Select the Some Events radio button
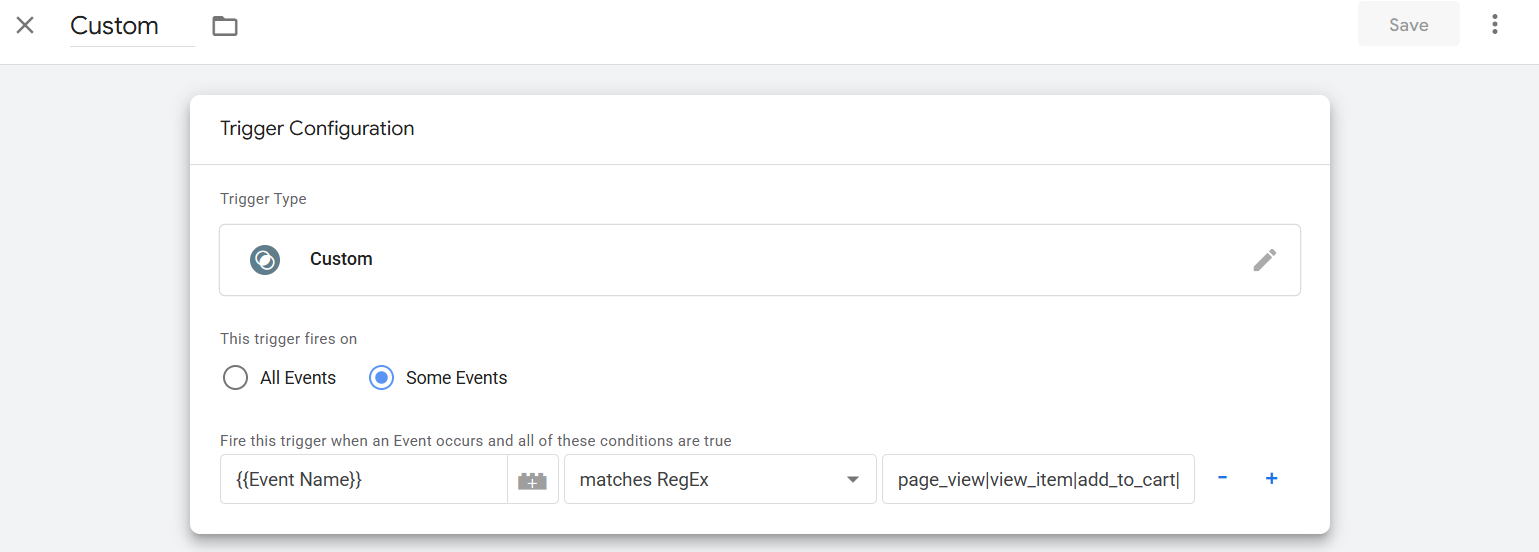 (x=381, y=378)
